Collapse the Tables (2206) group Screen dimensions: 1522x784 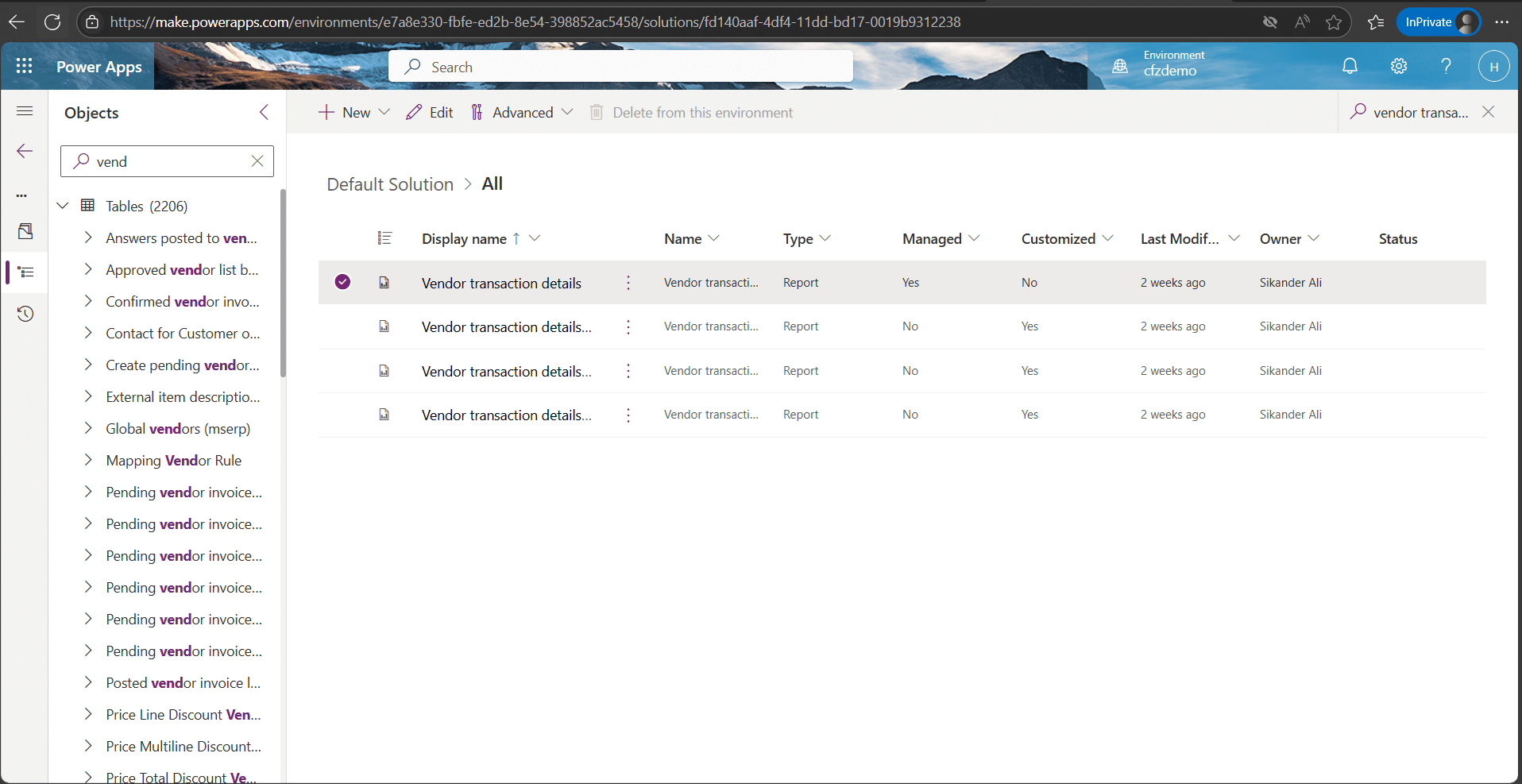(x=63, y=206)
